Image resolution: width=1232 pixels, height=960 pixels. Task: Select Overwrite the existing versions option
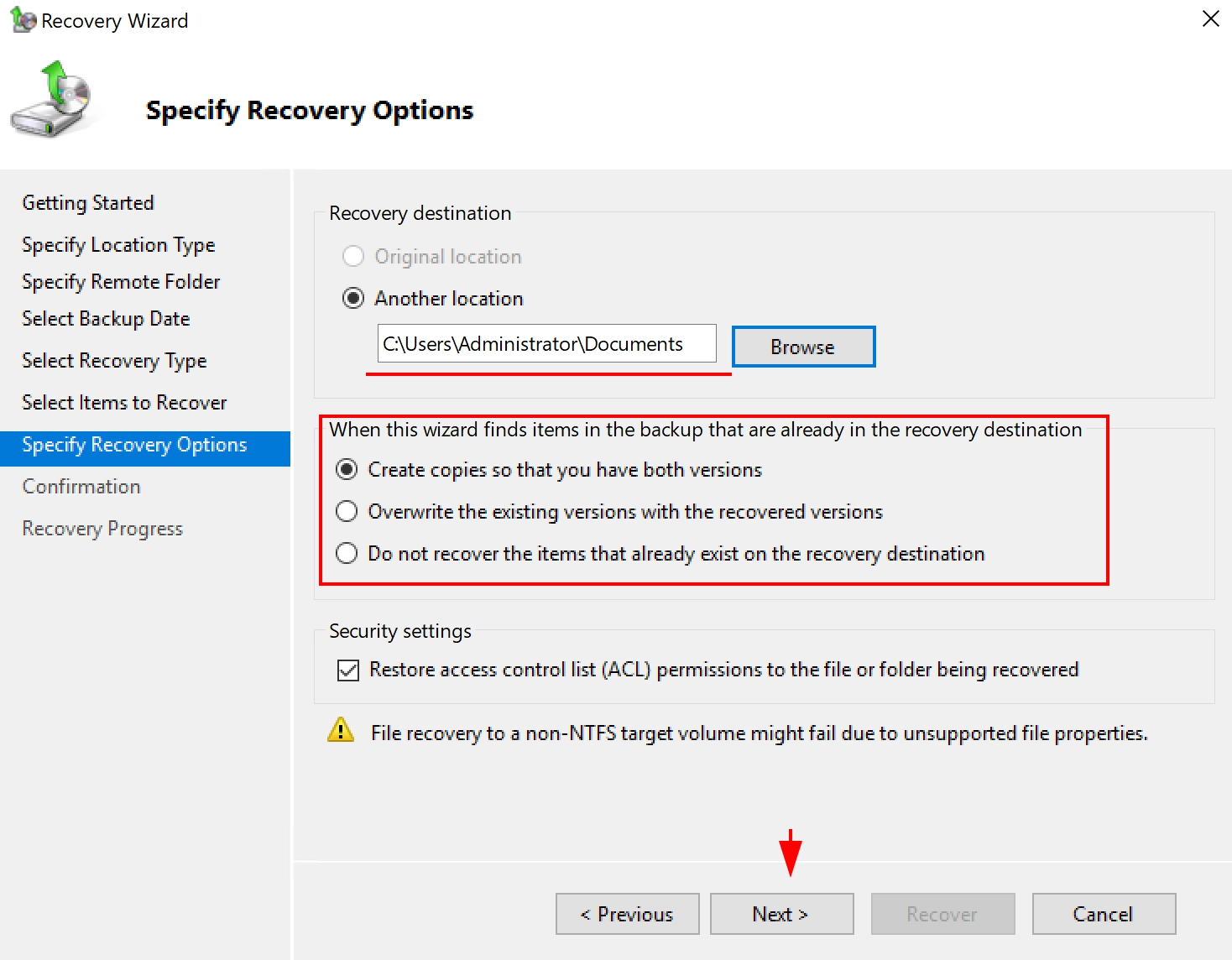pyautogui.click(x=347, y=511)
